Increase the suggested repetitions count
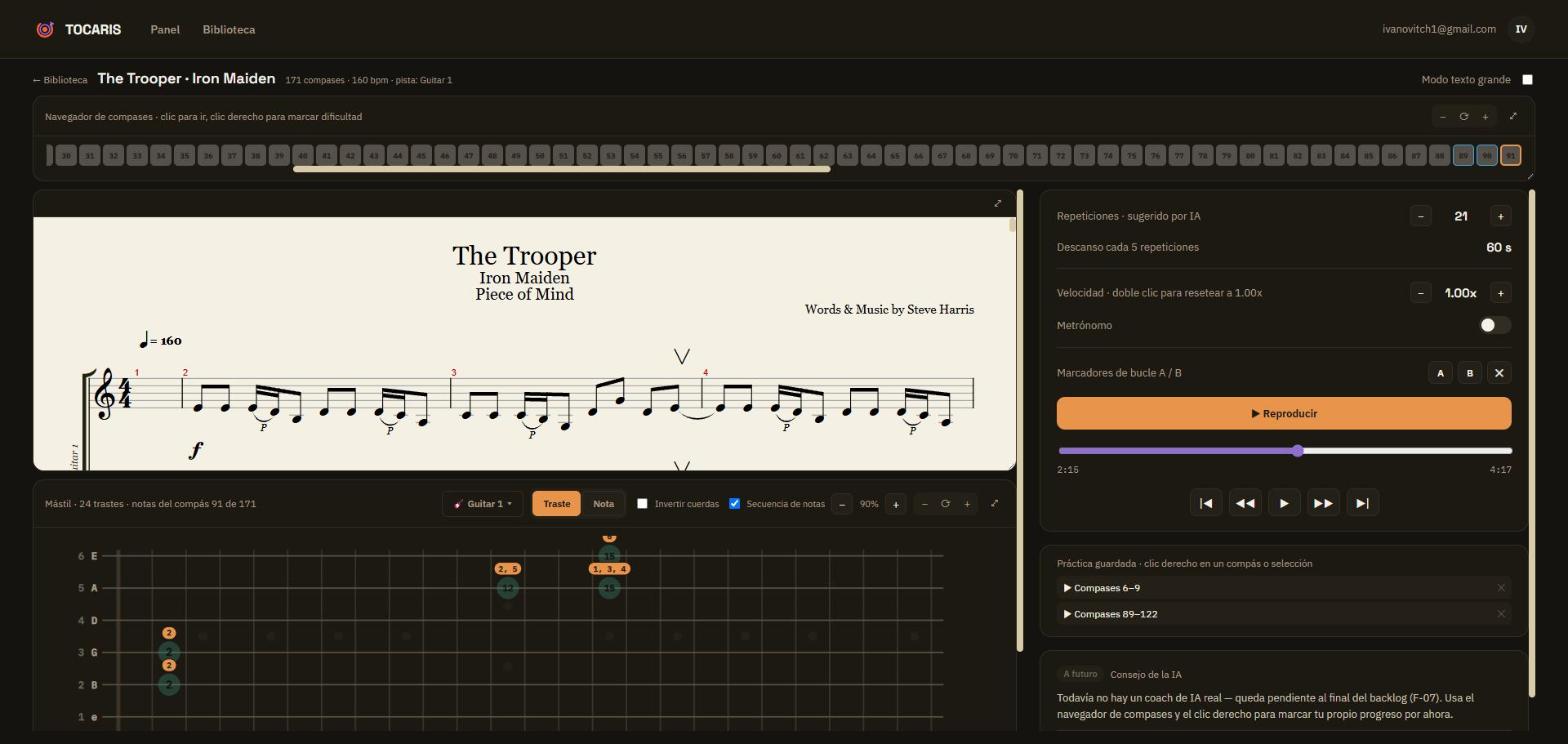 pyautogui.click(x=1500, y=216)
